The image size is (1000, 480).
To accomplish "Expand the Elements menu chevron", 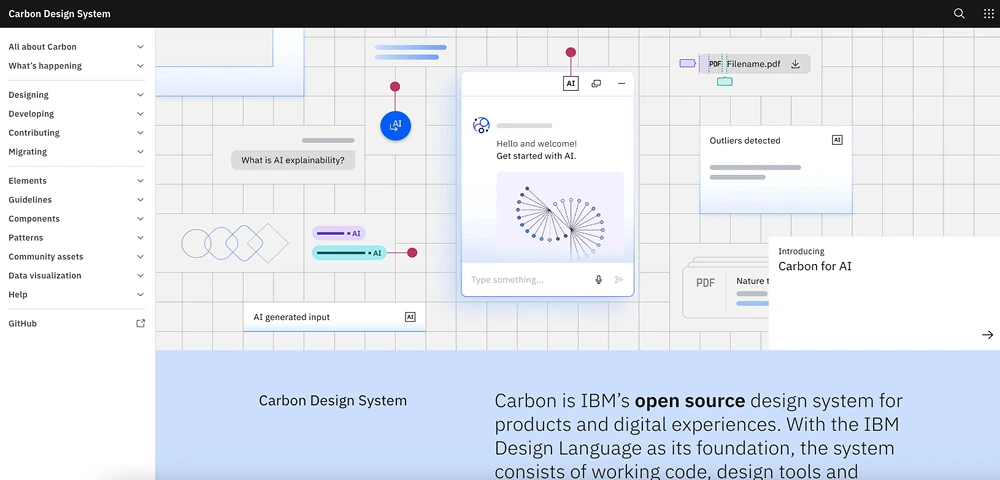I will coord(140,181).
